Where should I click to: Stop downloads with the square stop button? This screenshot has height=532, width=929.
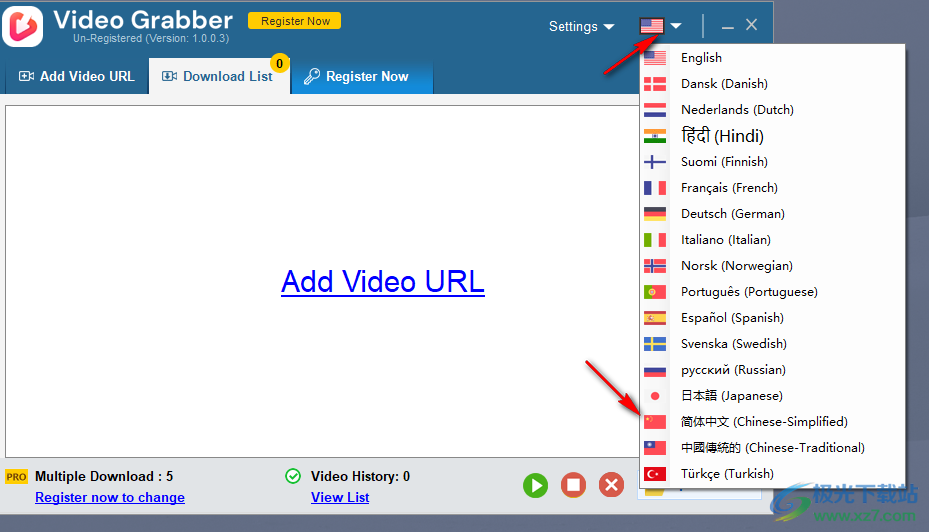click(x=574, y=485)
